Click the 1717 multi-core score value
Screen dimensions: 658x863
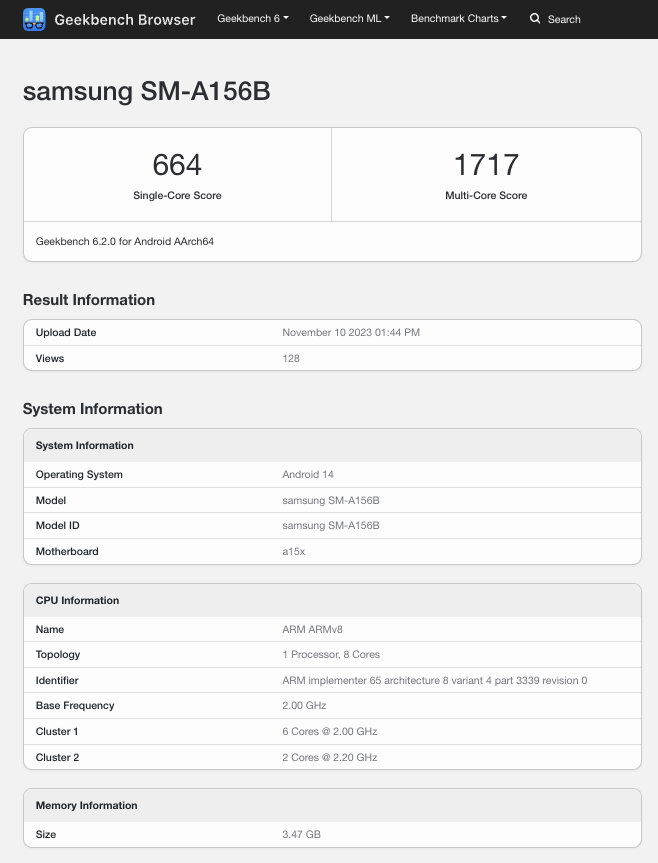tap(486, 165)
